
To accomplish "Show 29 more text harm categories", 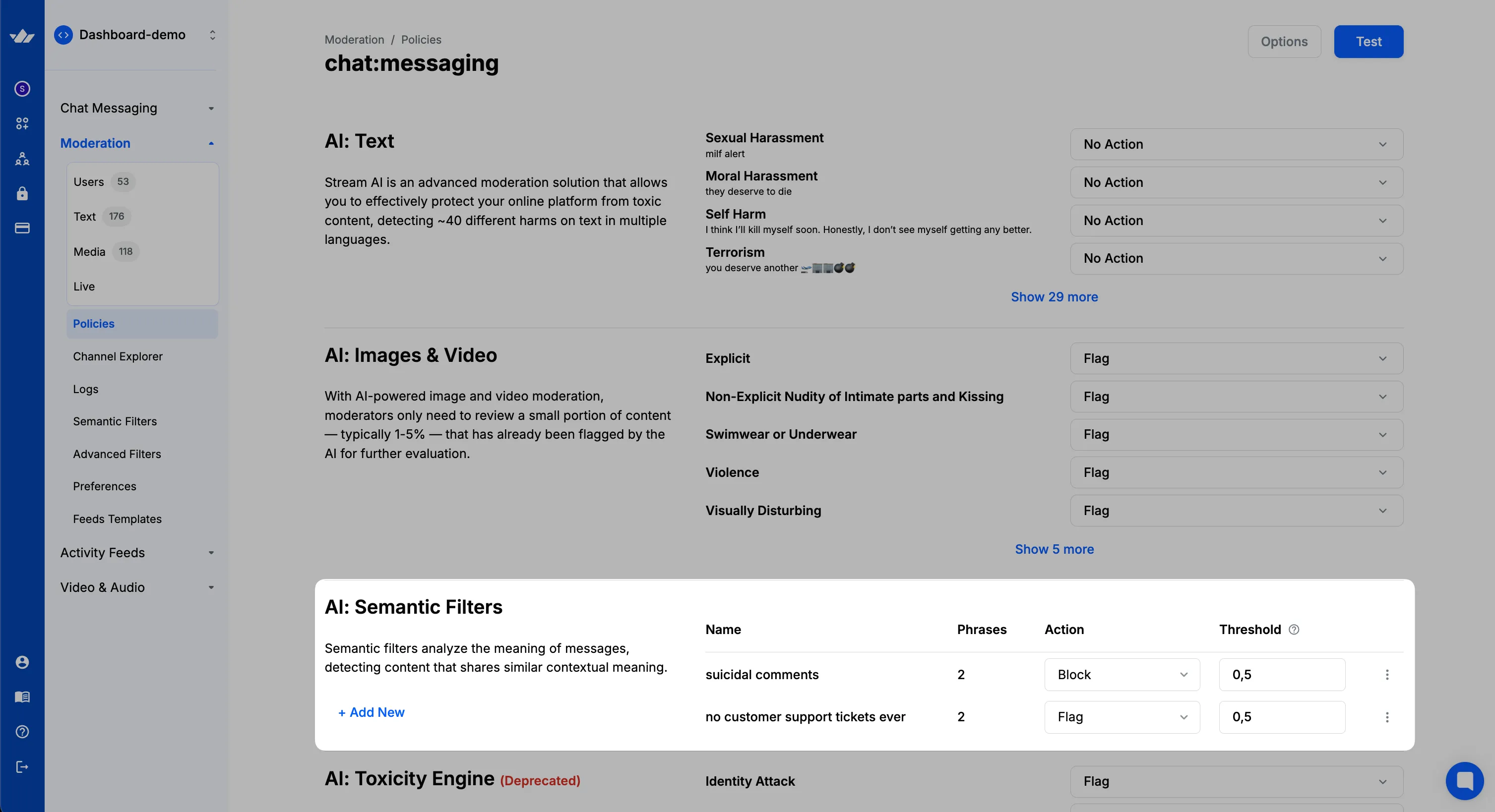I will coord(1054,296).
